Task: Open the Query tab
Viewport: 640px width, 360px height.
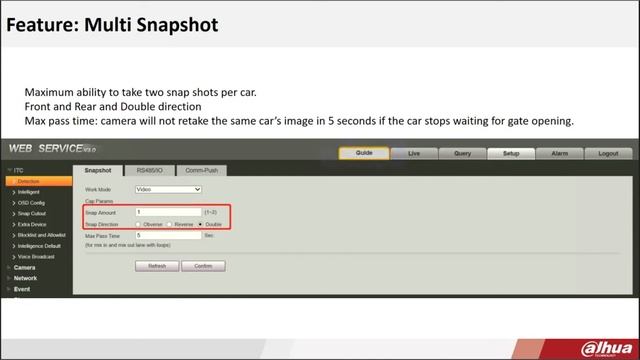Action: (x=462, y=153)
